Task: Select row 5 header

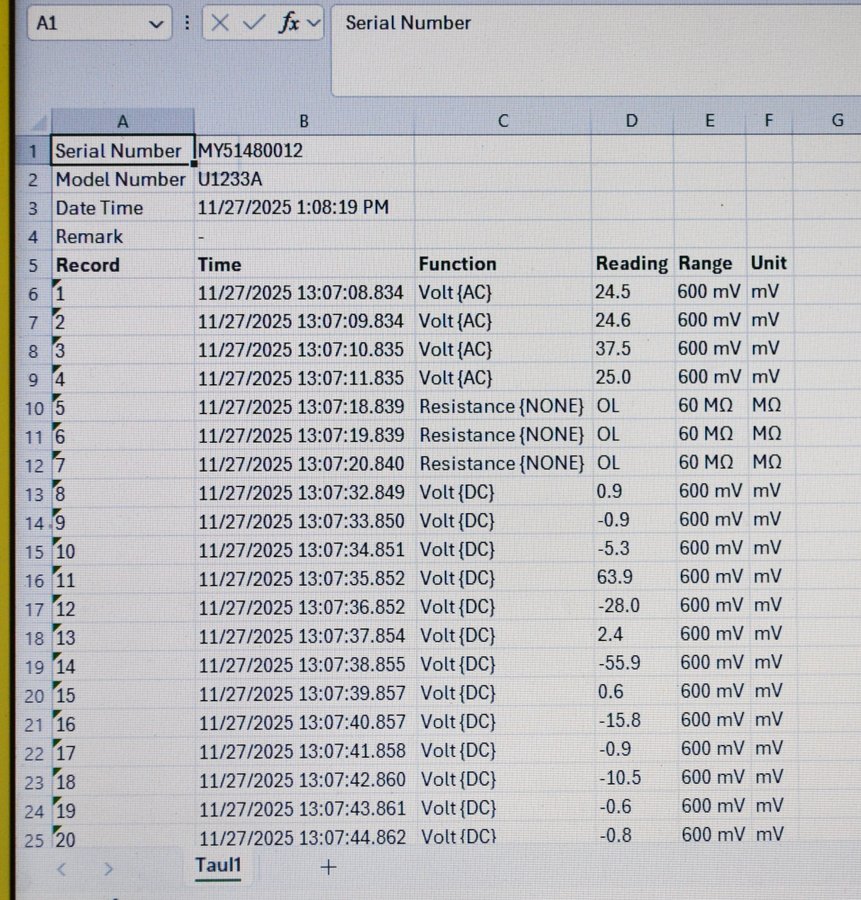Action: (x=33, y=266)
